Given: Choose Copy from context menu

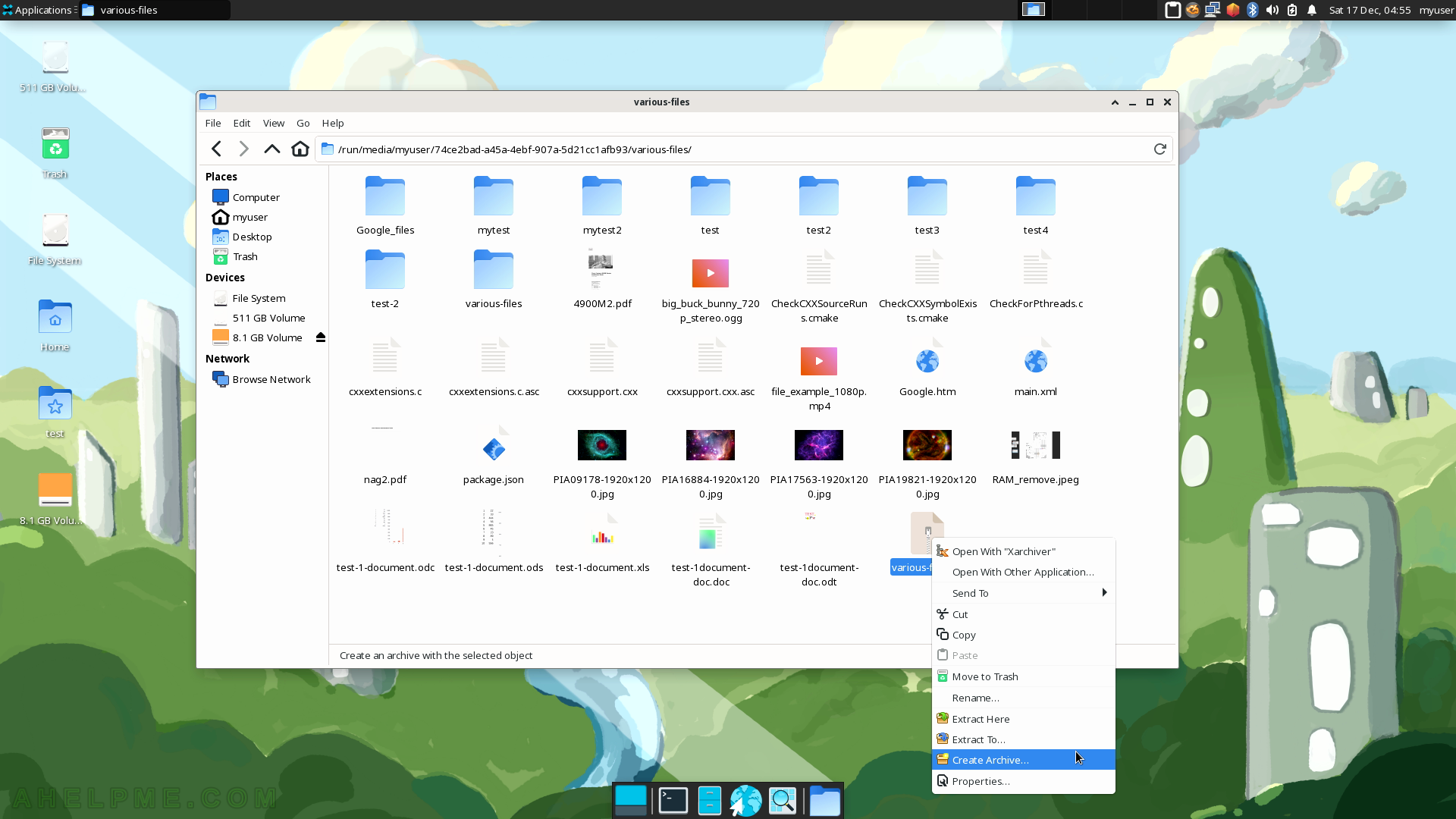Looking at the screenshot, I should coord(1023,635).
